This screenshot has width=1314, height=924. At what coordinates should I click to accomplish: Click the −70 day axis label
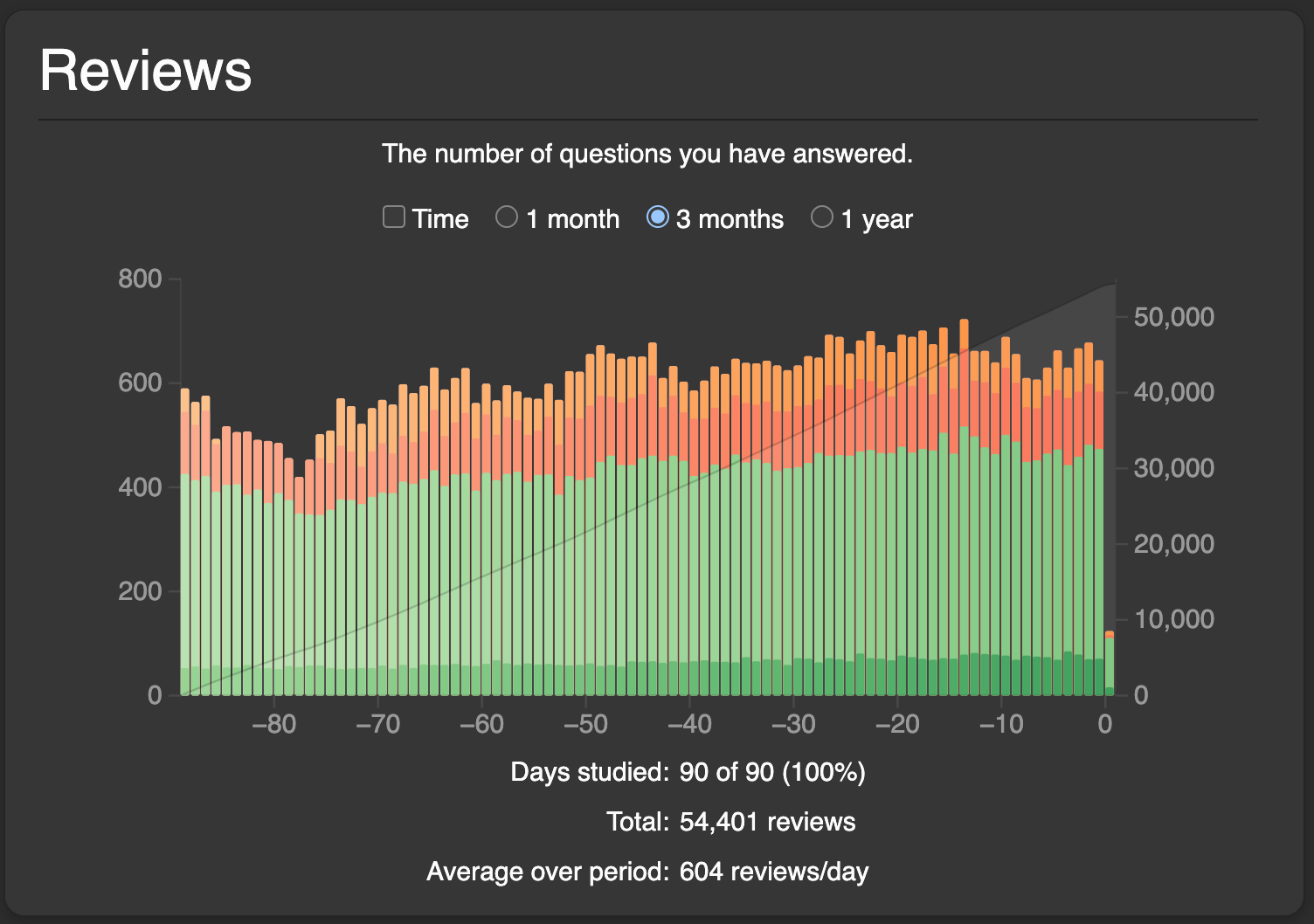(377, 724)
